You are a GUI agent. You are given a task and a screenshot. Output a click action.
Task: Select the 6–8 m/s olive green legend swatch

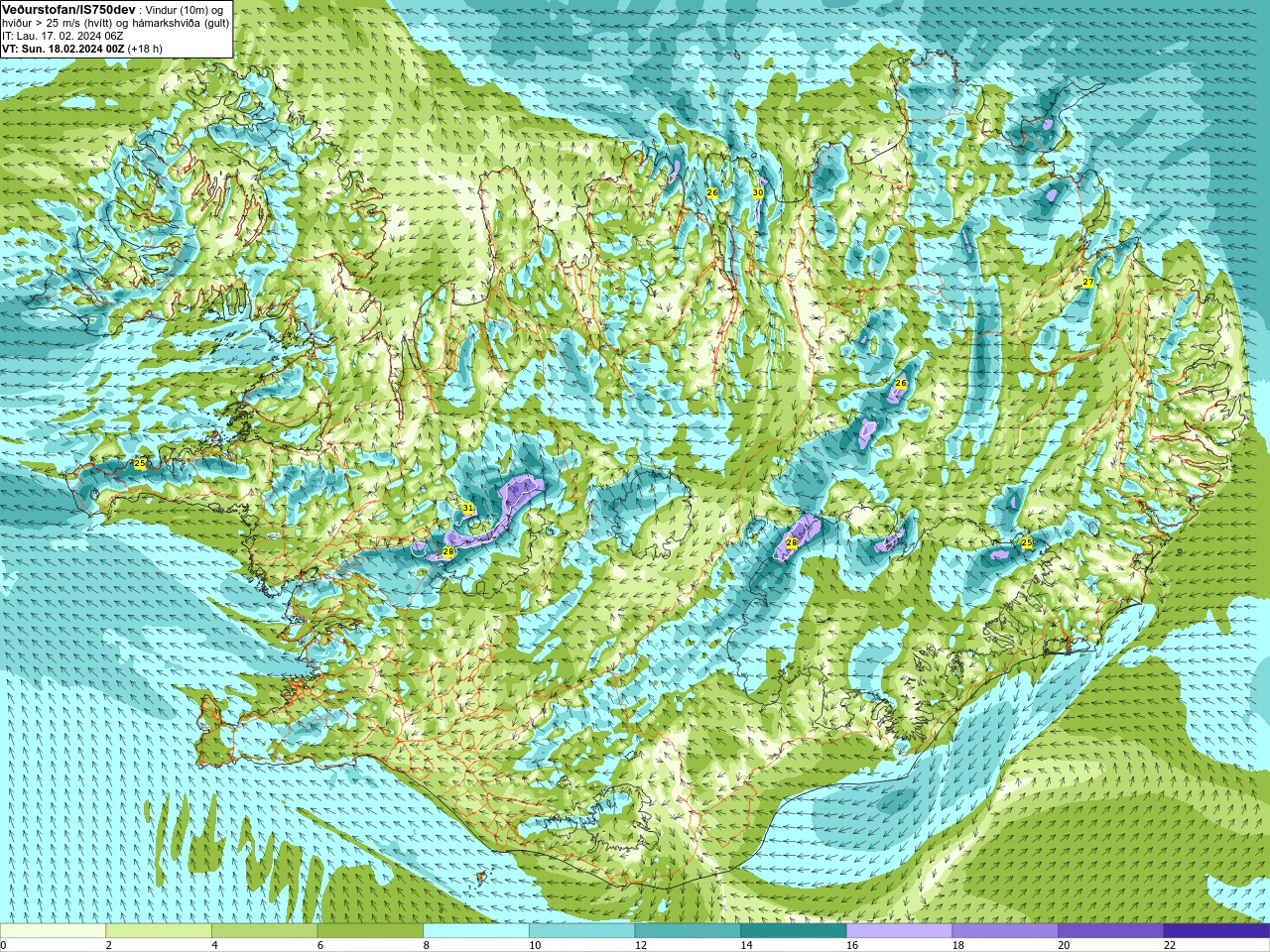point(370,931)
